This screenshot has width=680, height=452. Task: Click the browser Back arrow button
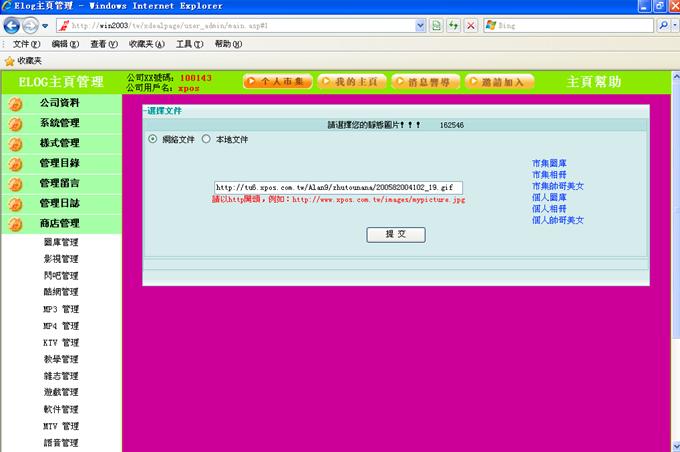[x=14, y=25]
